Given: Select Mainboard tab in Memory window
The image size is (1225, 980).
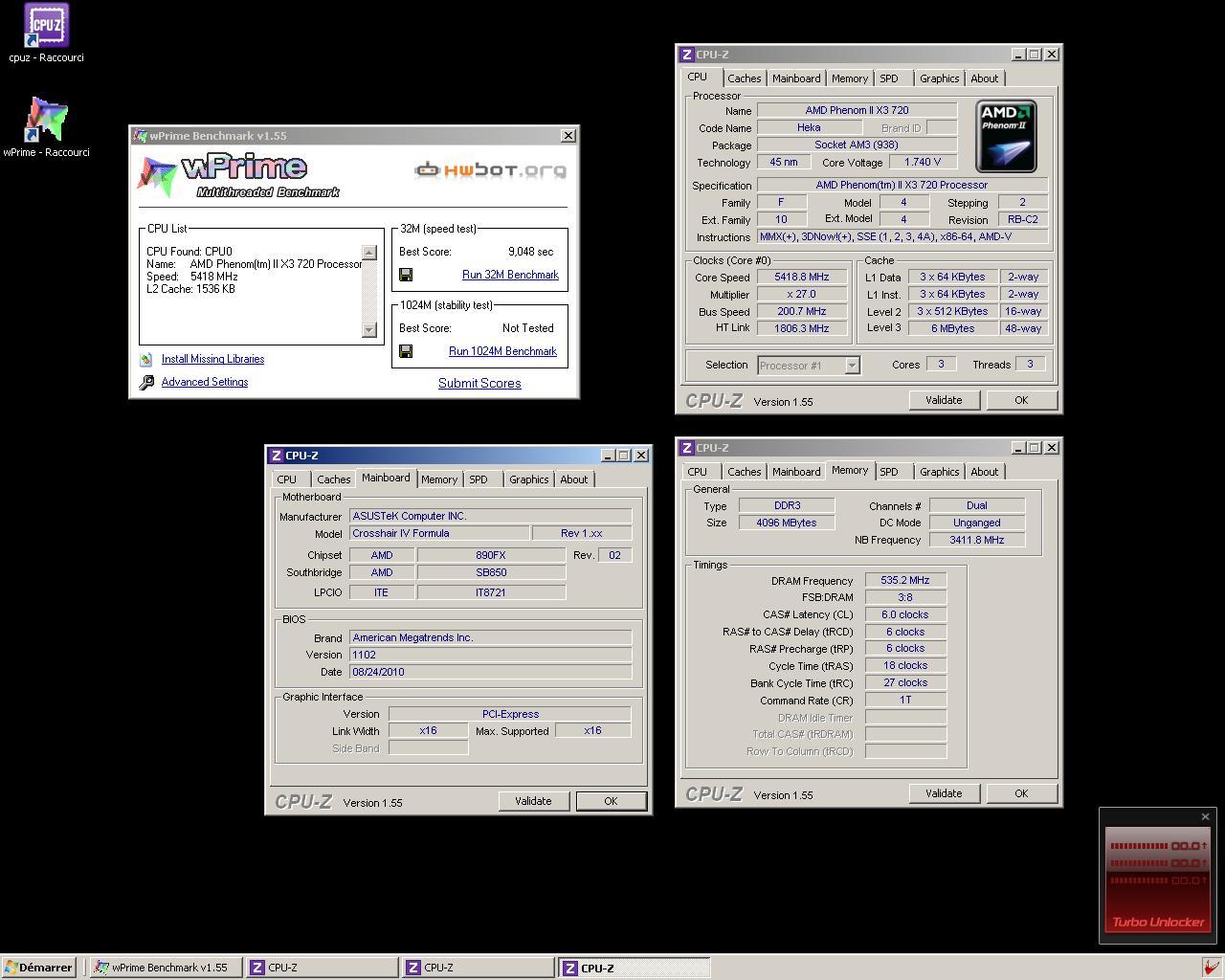Looking at the screenshot, I should pos(796,472).
